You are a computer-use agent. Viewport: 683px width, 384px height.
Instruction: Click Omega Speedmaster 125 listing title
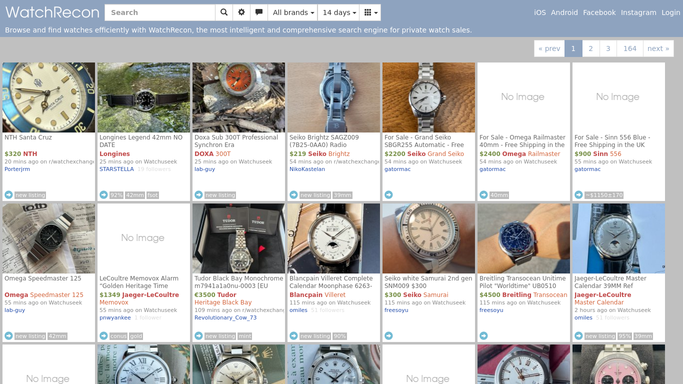43,278
